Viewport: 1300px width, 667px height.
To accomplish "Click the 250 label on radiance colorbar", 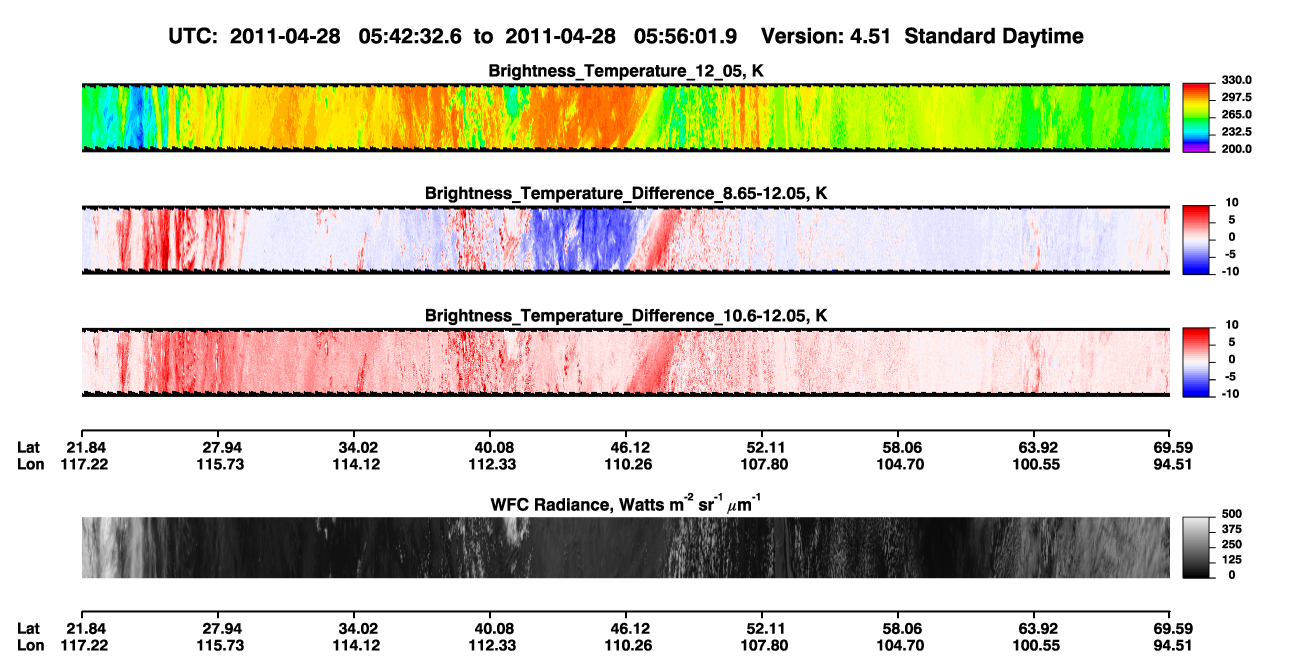I will click(1231, 544).
